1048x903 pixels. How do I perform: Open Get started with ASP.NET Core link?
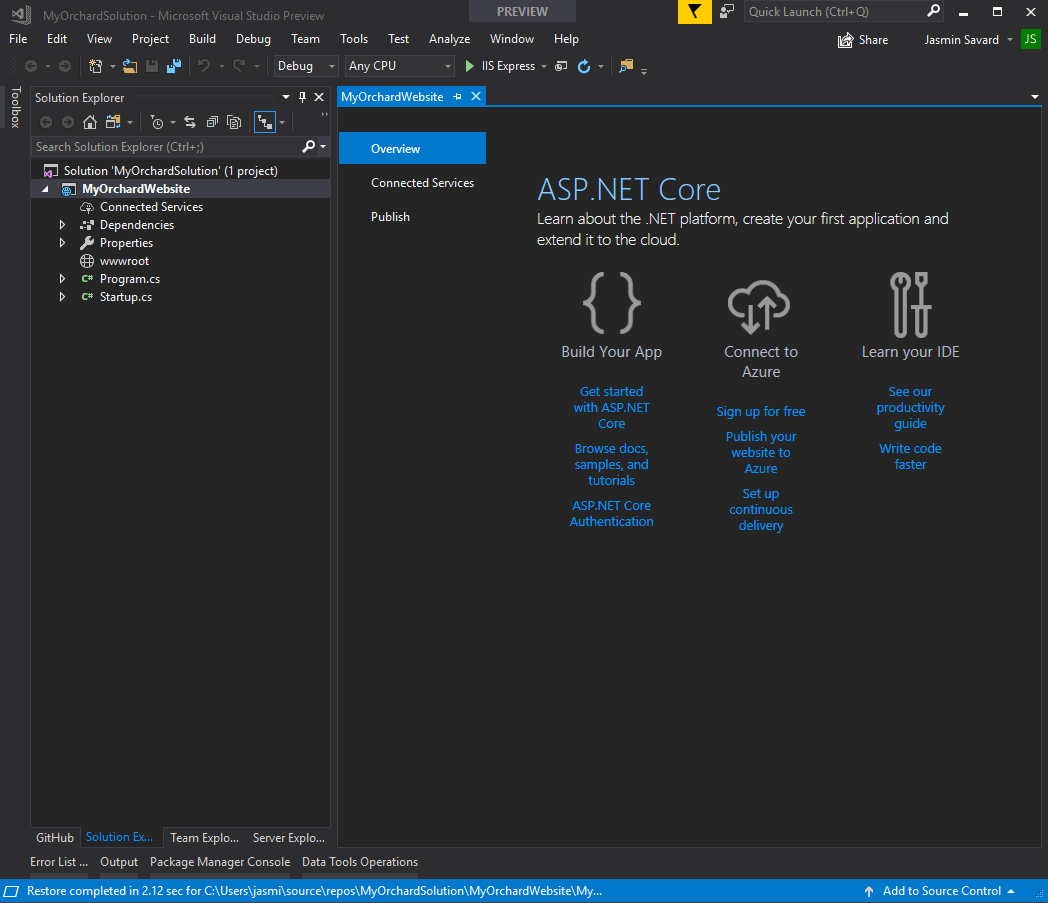pos(612,407)
